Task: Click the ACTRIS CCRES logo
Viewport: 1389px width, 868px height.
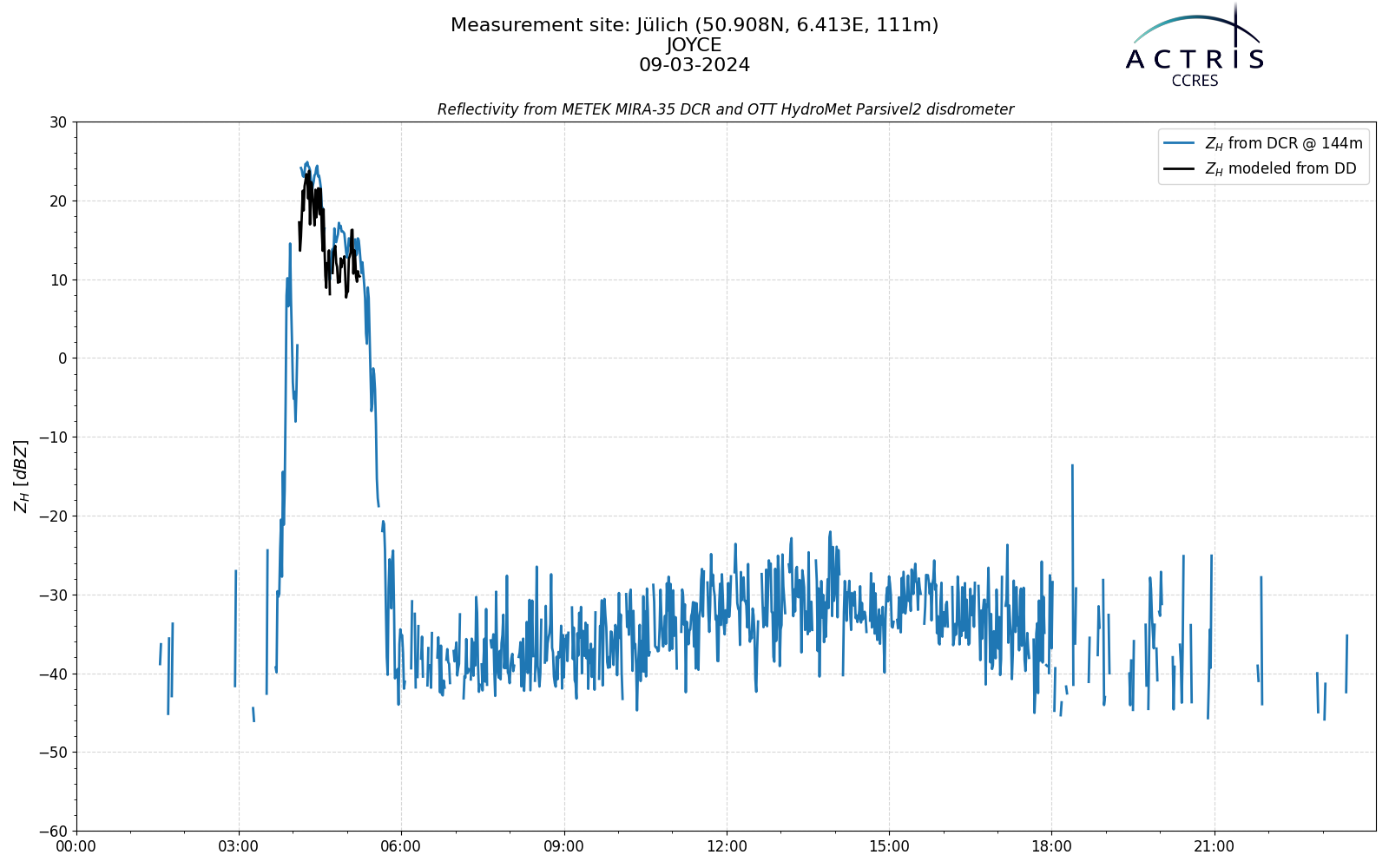Action: coord(1195,44)
